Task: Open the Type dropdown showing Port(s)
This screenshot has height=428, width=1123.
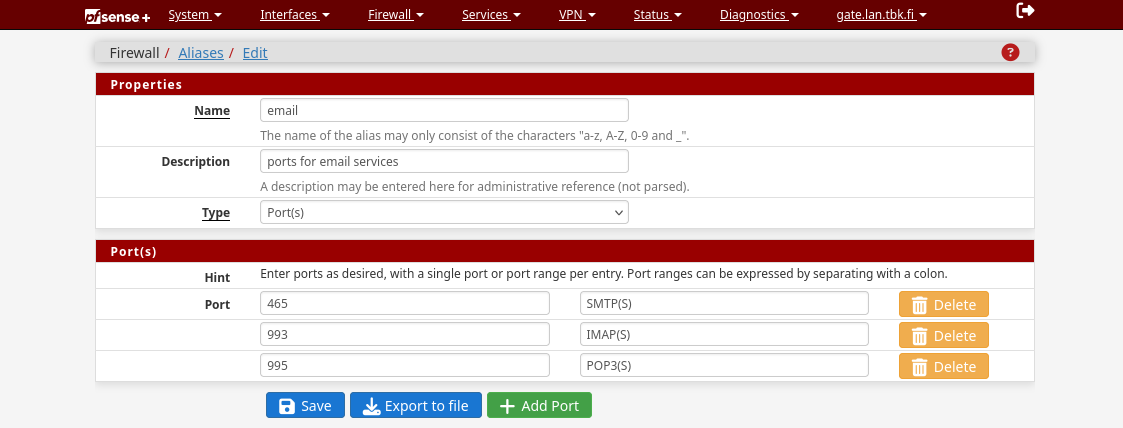Action: [444, 212]
